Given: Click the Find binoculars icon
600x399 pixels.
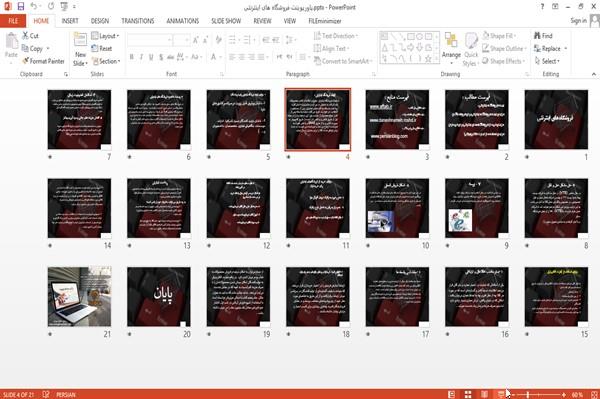Looking at the screenshot, I should (537, 36).
